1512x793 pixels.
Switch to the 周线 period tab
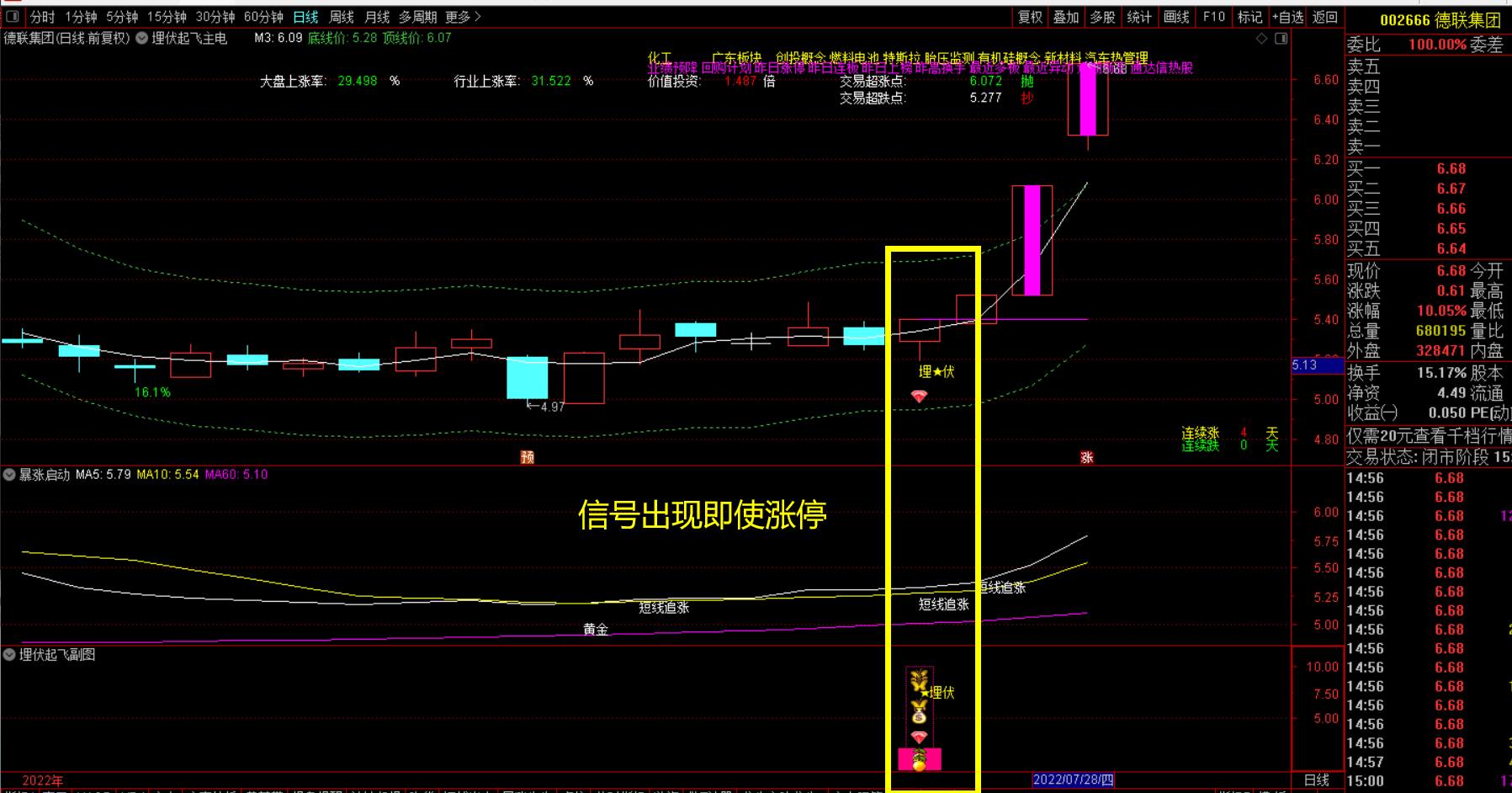[342, 17]
